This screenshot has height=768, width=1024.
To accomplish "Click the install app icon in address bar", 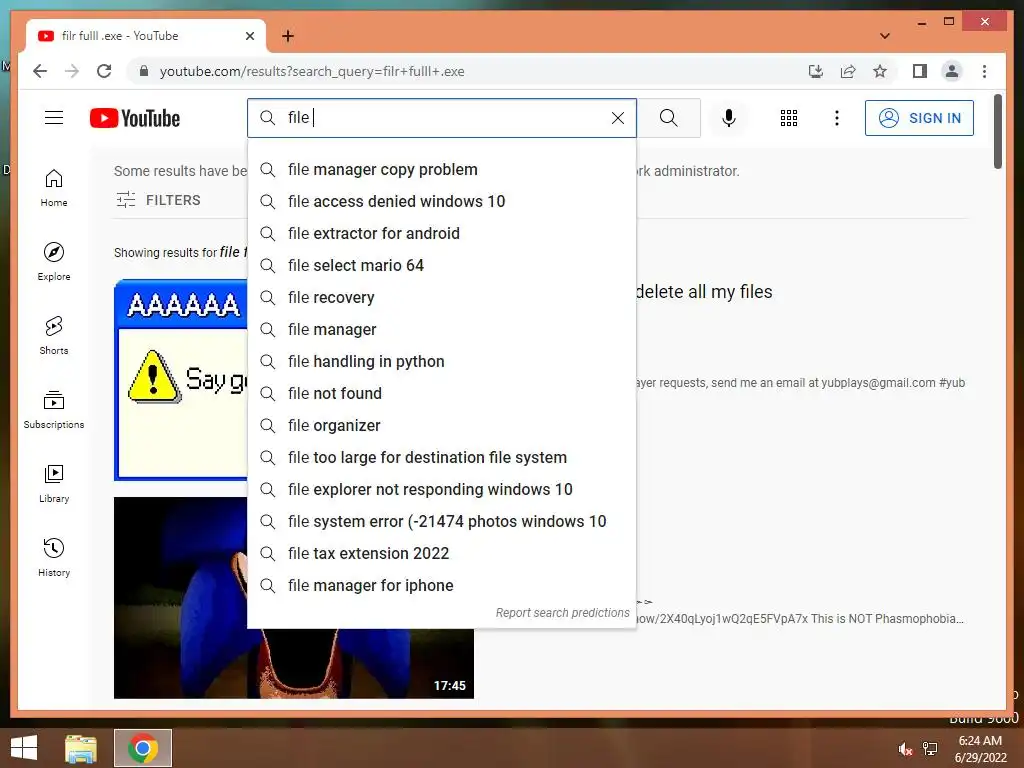I will 816,71.
